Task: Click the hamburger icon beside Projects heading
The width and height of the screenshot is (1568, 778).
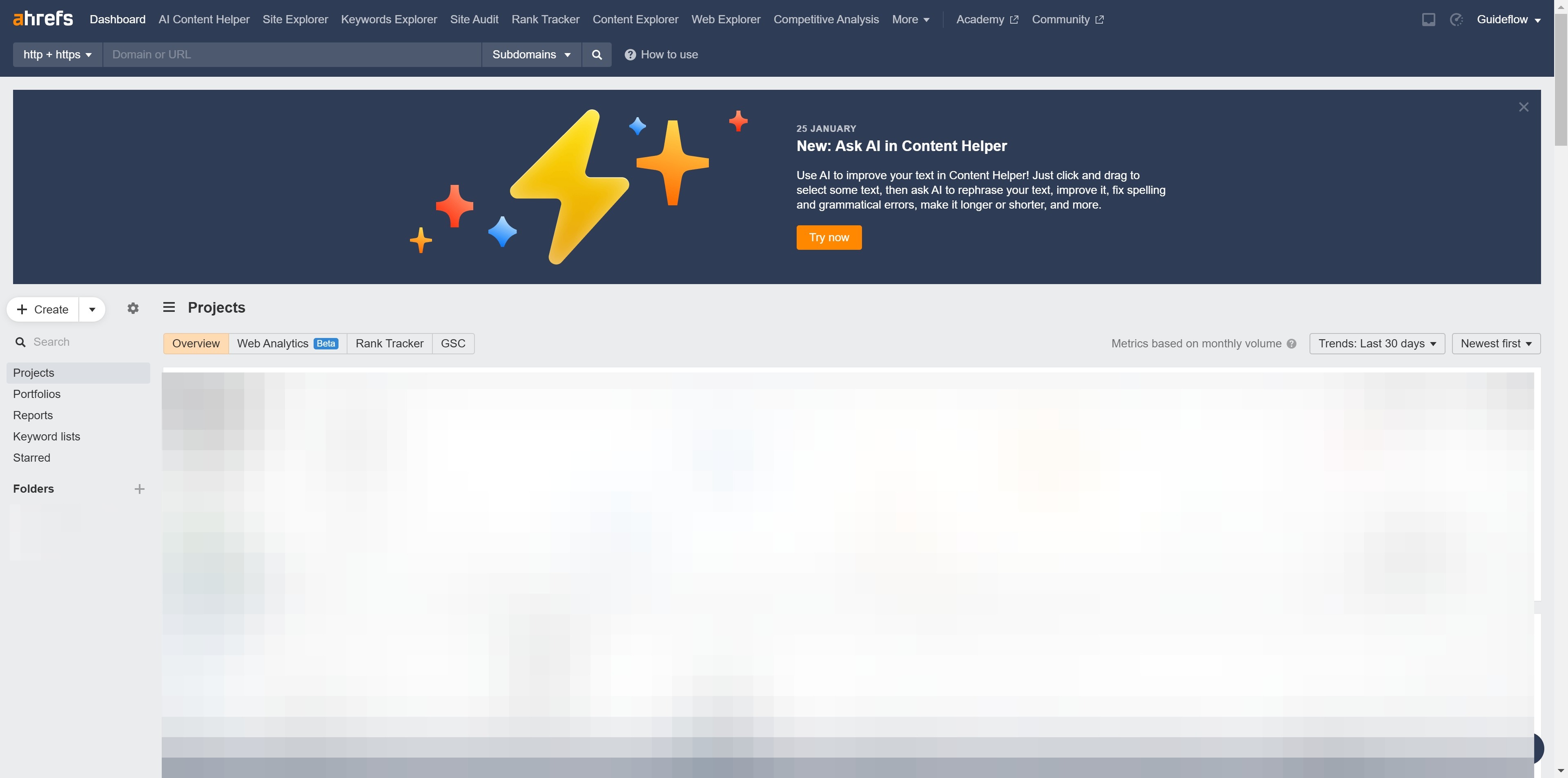Action: pos(169,307)
